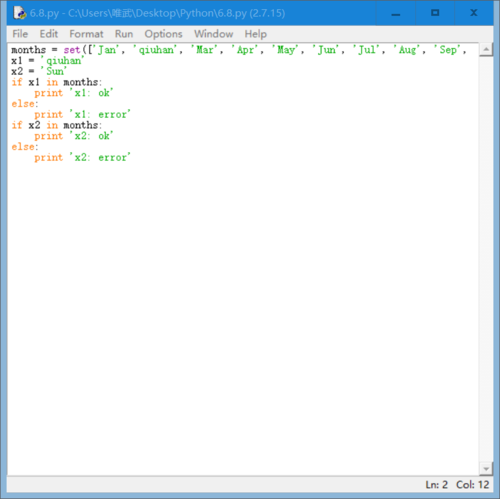This screenshot has height=499, width=500.
Task: Place cursor on the months set line
Action: (x=239, y=50)
